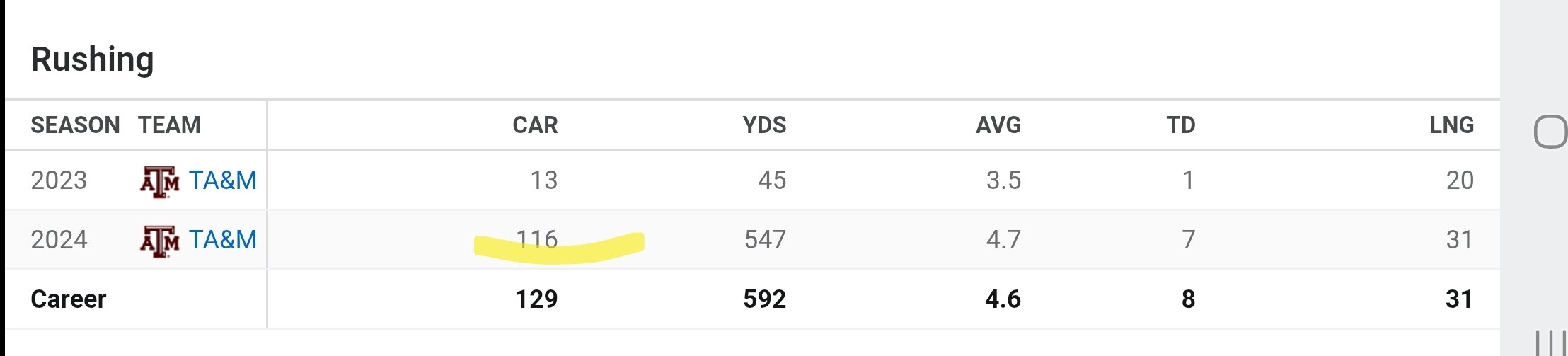Click the 547 yards value for 2024
1568x356 pixels.
point(765,240)
